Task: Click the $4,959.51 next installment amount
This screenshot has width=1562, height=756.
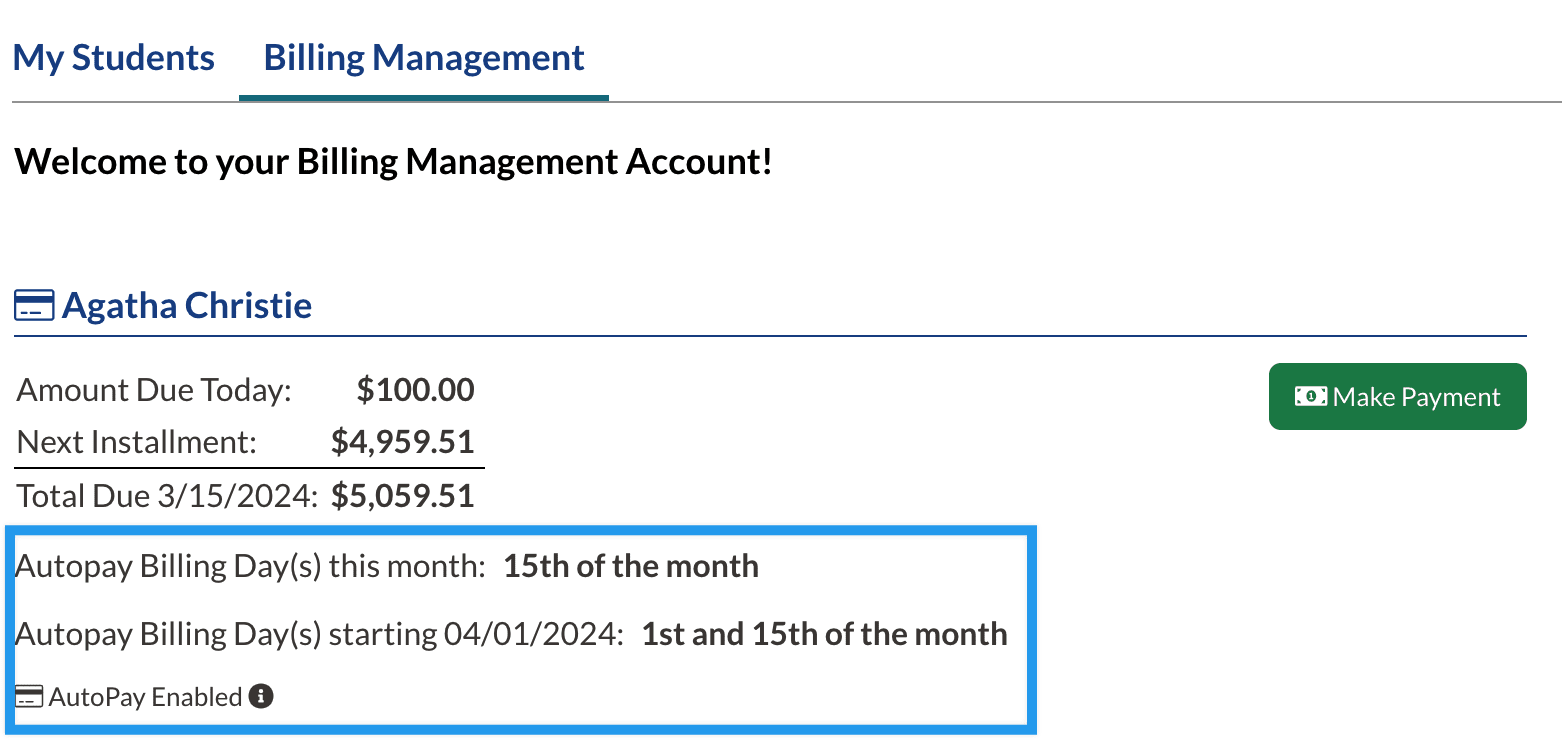Action: (402, 442)
